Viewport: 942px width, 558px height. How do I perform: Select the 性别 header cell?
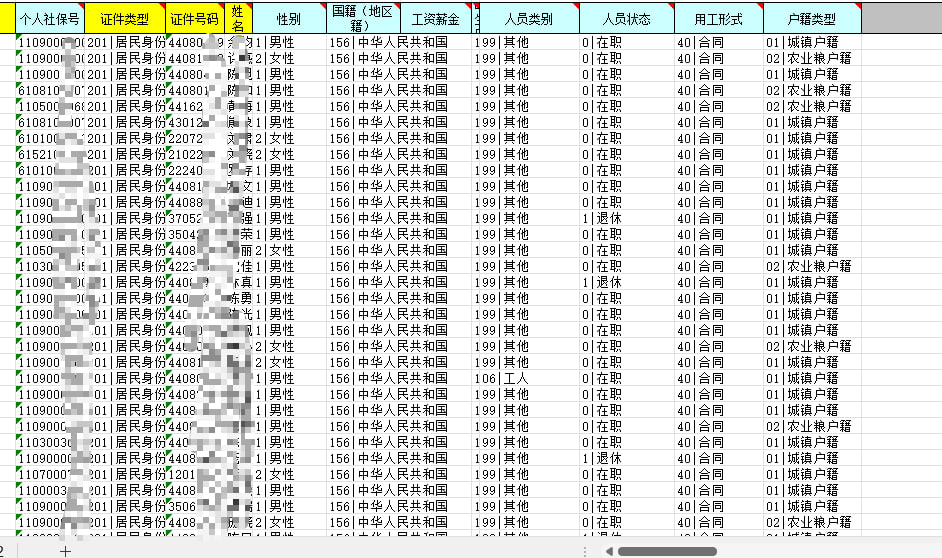click(x=289, y=19)
